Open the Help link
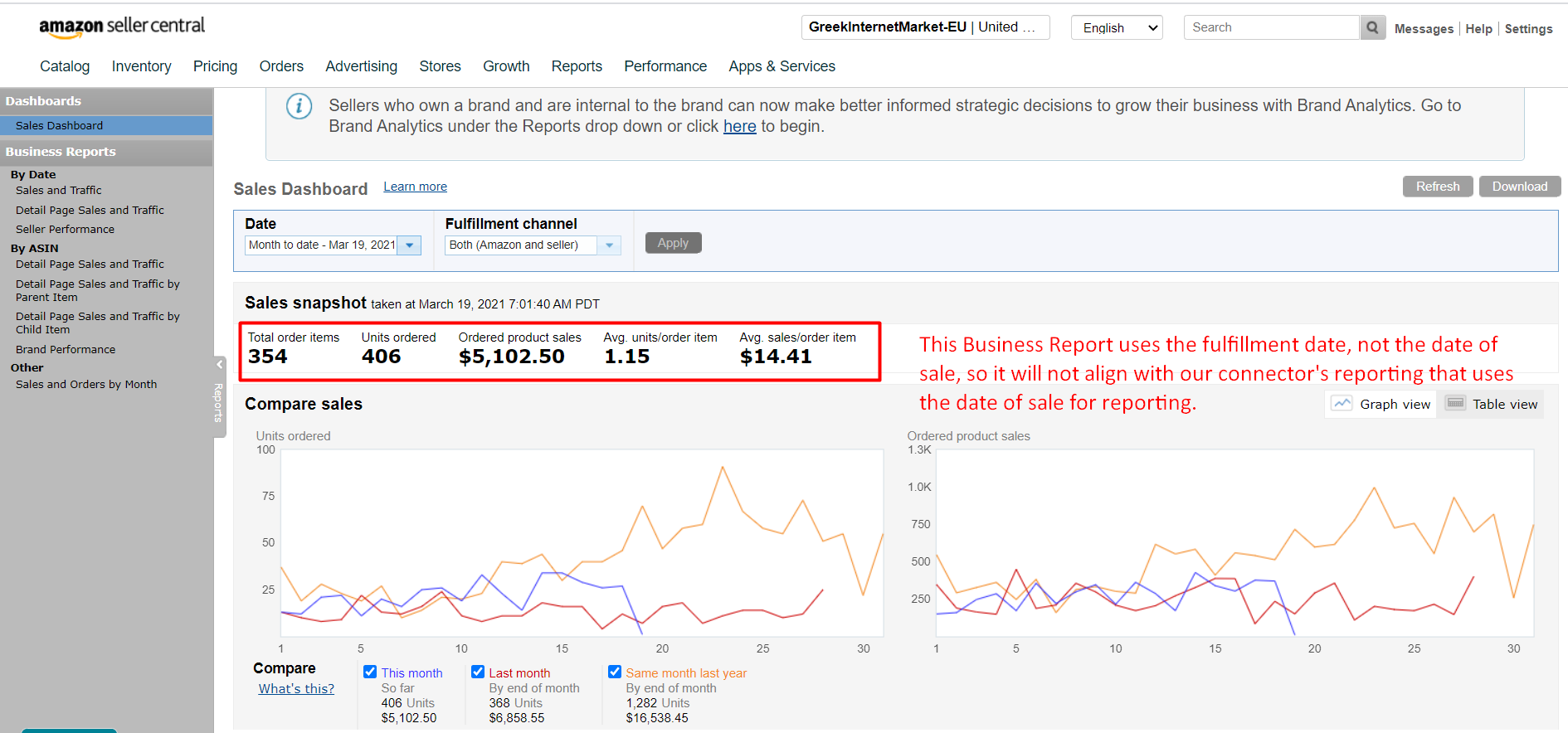Image resolution: width=1568 pixels, height=733 pixels. tap(1478, 29)
